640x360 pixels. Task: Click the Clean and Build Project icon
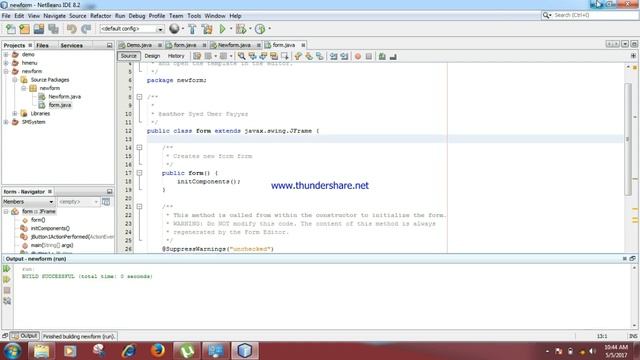pyautogui.click(x=207, y=29)
